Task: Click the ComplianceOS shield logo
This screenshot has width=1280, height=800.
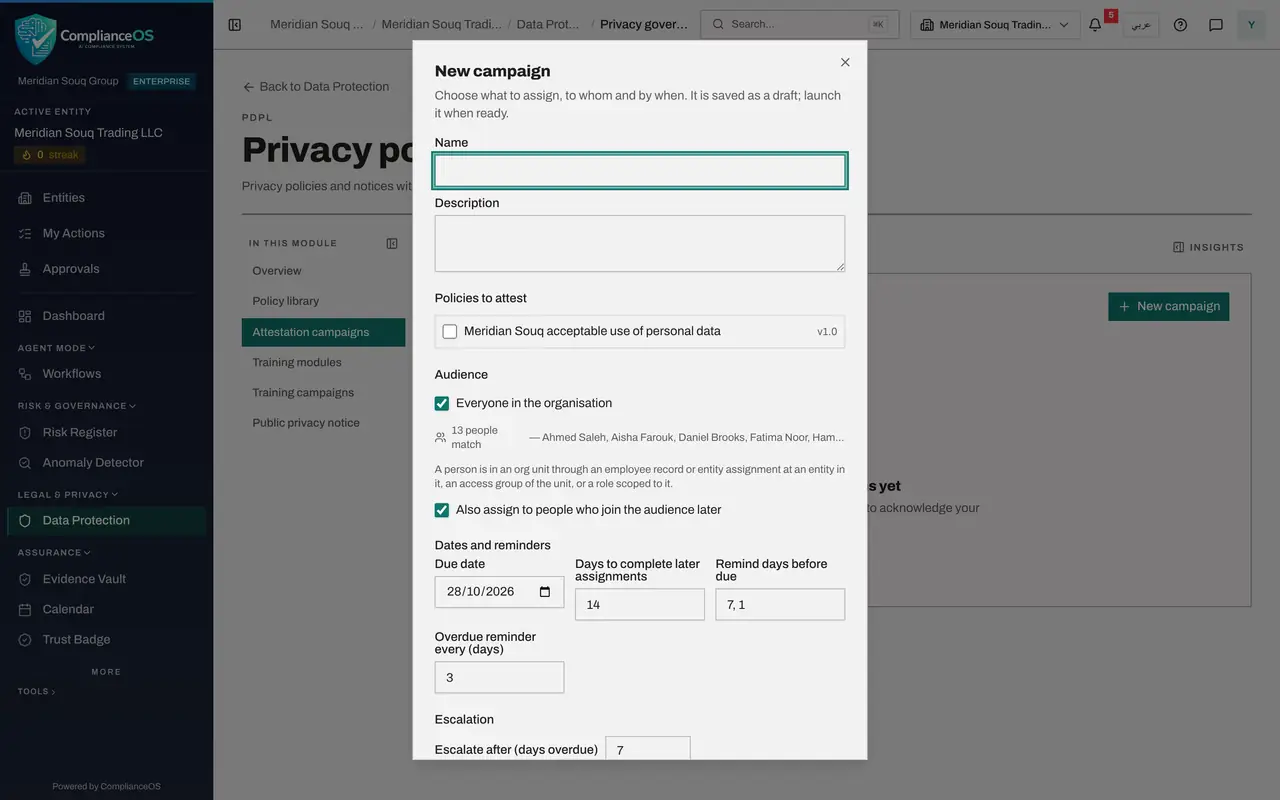Action: pyautogui.click(x=35, y=39)
